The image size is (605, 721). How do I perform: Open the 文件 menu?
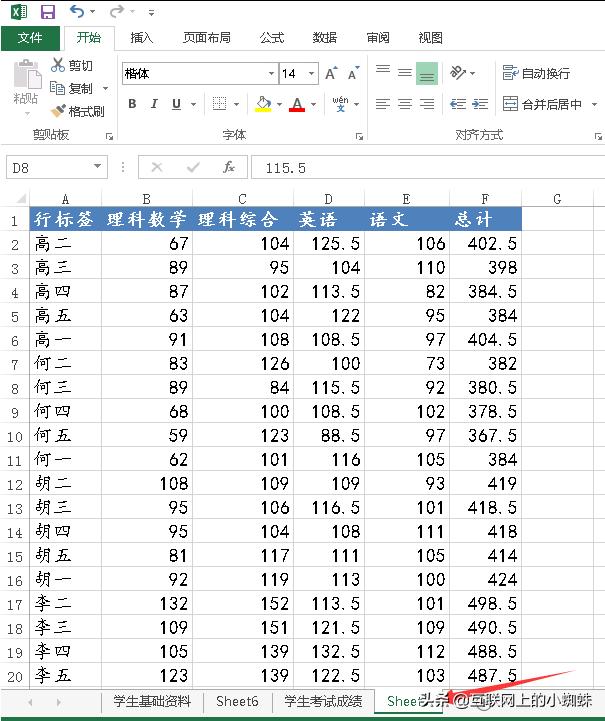[x=30, y=38]
